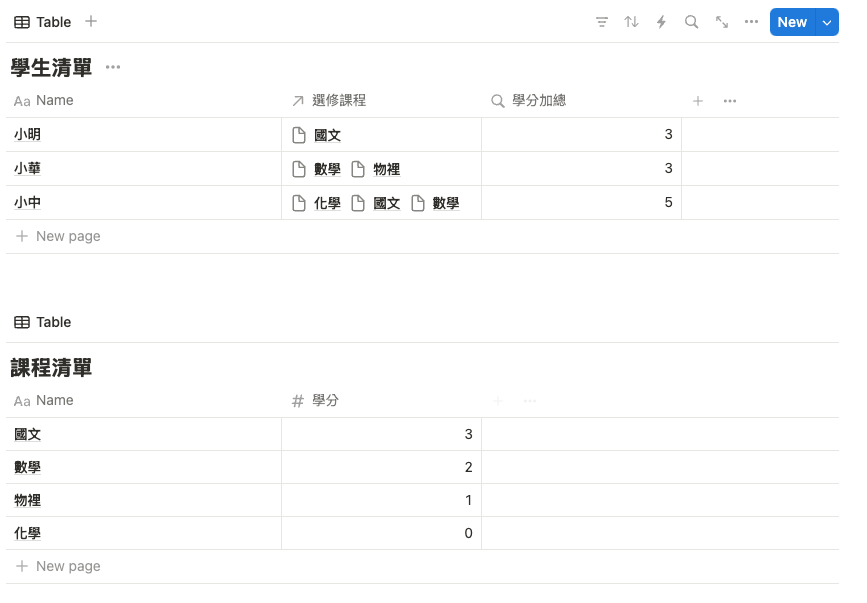Click the filter icon in the toolbar
Viewport: 867px width, 603px height.
tap(601, 22)
